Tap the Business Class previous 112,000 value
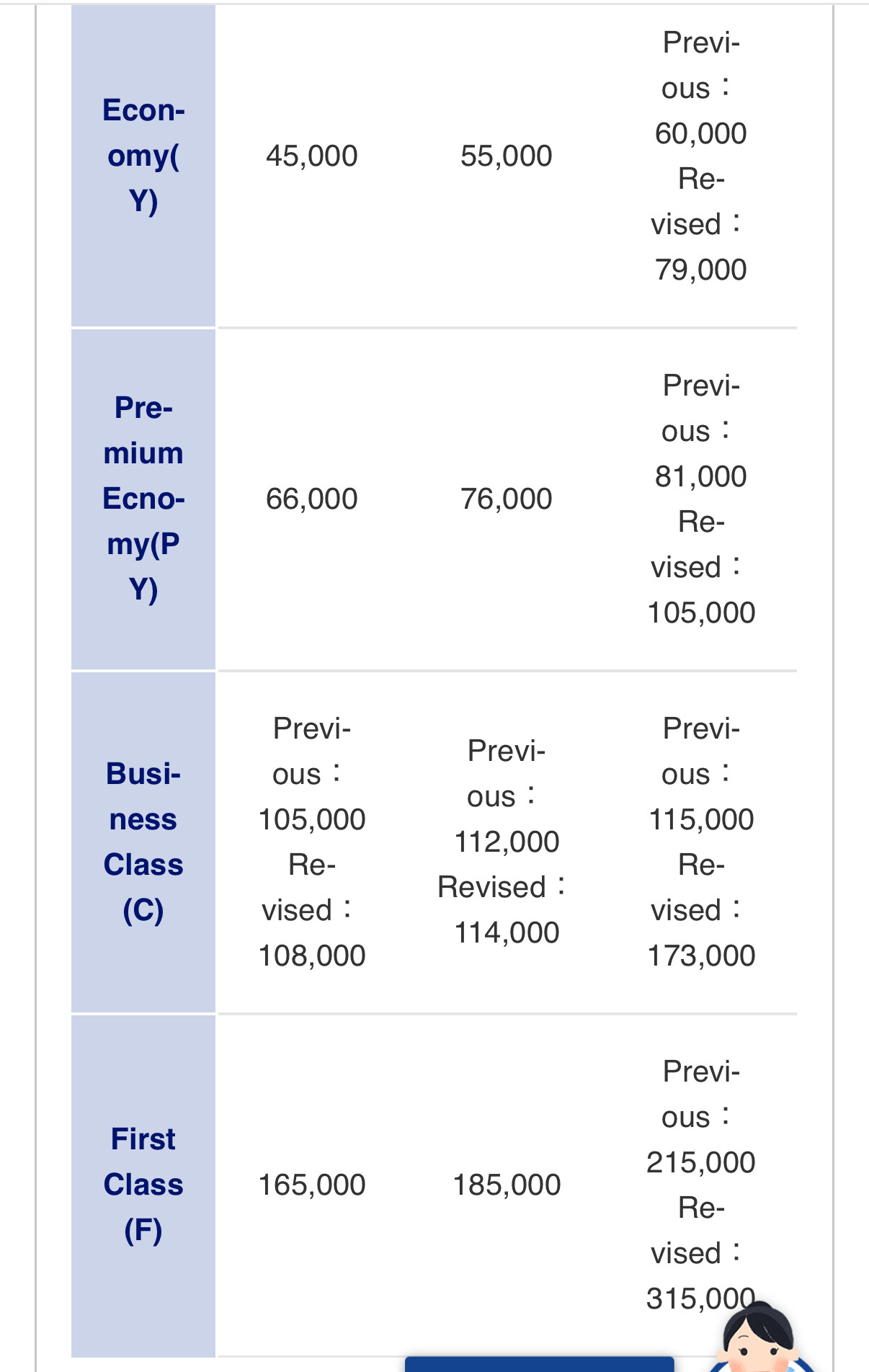Image resolution: width=869 pixels, height=1372 pixels. pos(506,842)
